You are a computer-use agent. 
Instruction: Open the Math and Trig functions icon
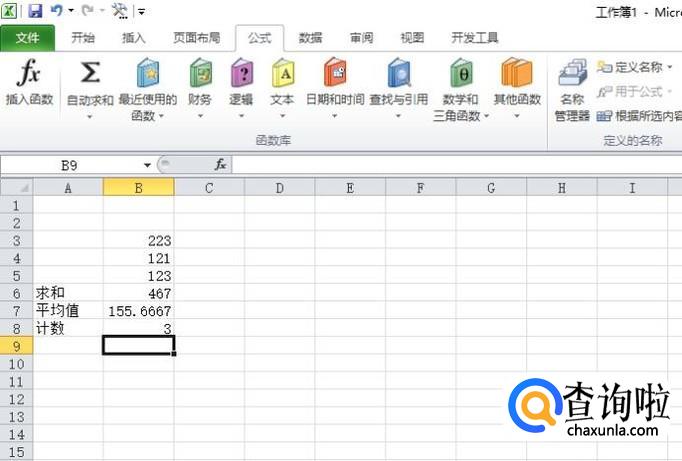[461, 73]
